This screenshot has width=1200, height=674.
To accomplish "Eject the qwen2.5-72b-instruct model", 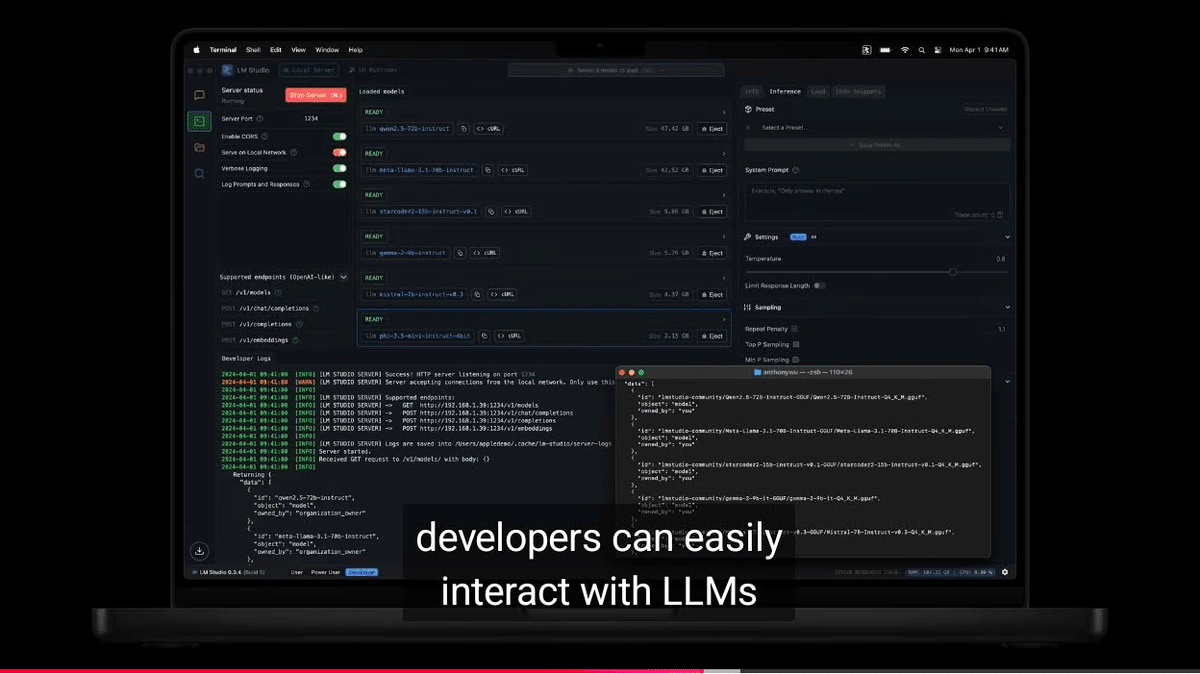I will click(x=711, y=129).
